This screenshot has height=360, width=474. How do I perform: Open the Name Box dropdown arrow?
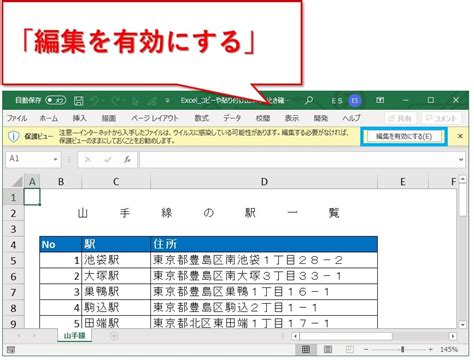tap(56, 159)
